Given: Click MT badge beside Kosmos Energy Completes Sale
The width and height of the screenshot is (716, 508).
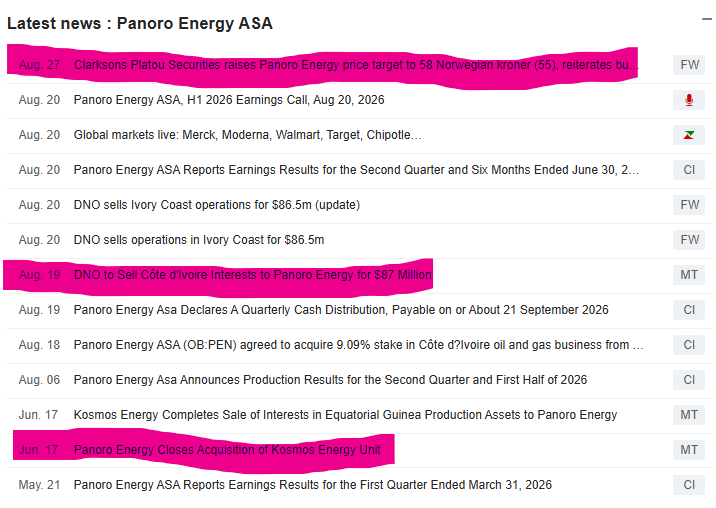Looking at the screenshot, I should pos(689,415).
